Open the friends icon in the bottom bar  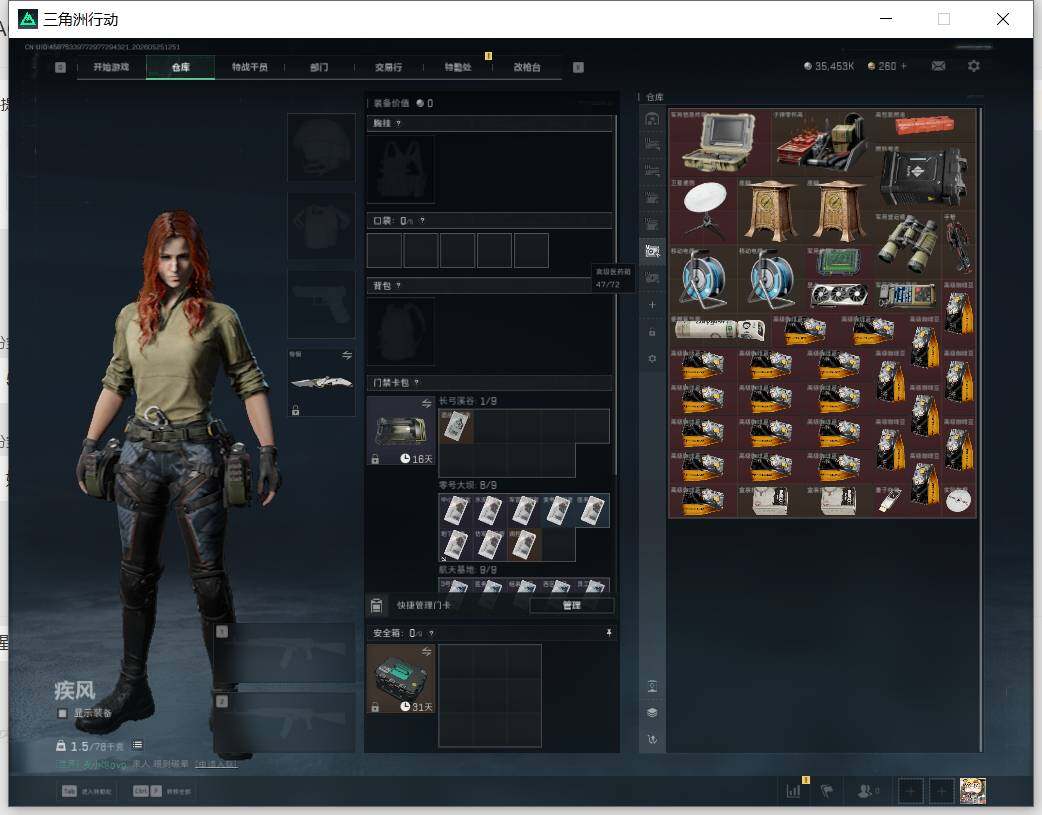coord(867,791)
